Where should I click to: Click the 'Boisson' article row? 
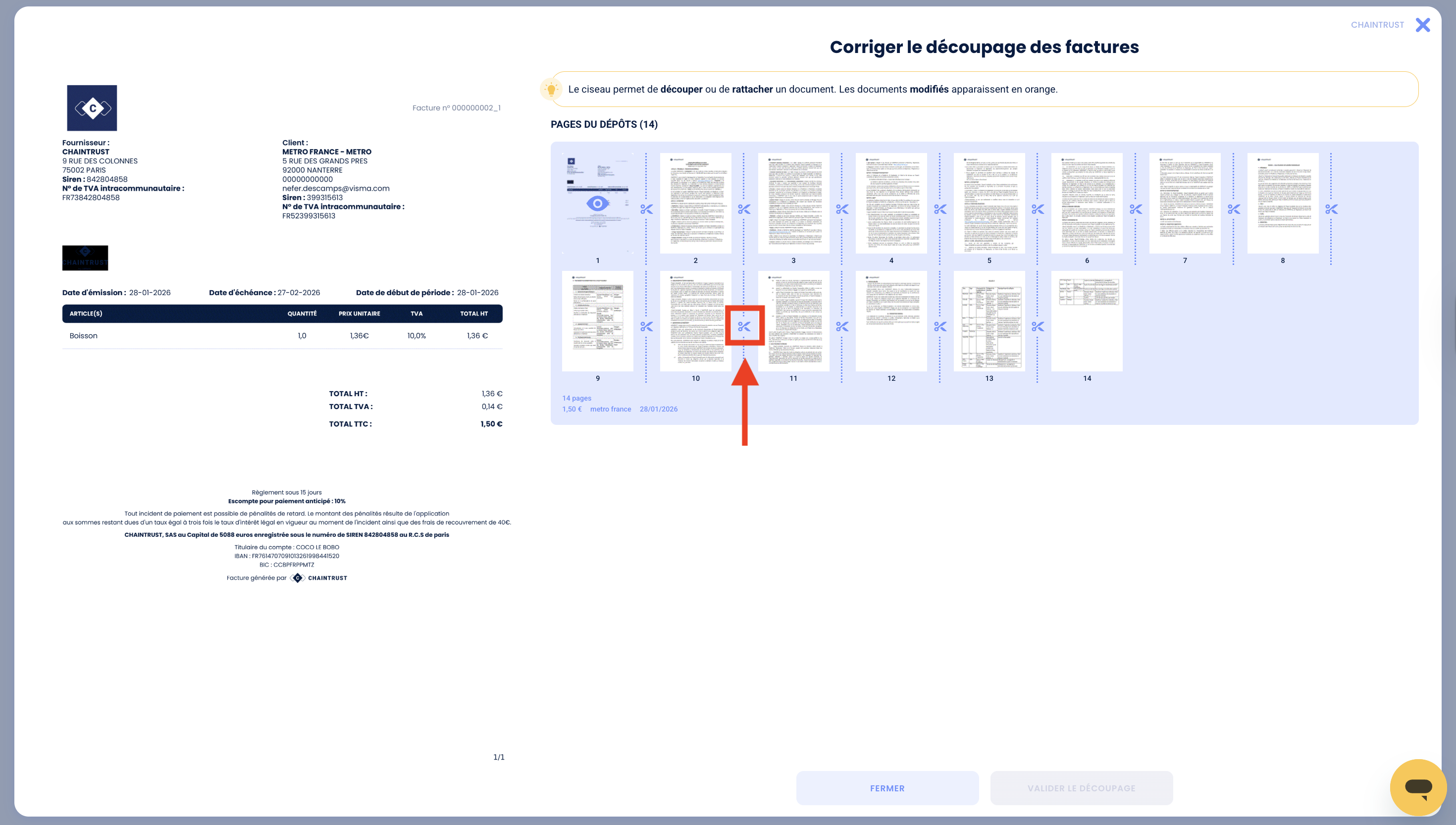coord(282,335)
